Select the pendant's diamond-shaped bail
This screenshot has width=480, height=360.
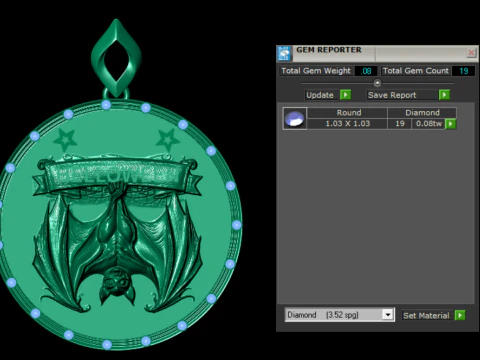(x=116, y=58)
